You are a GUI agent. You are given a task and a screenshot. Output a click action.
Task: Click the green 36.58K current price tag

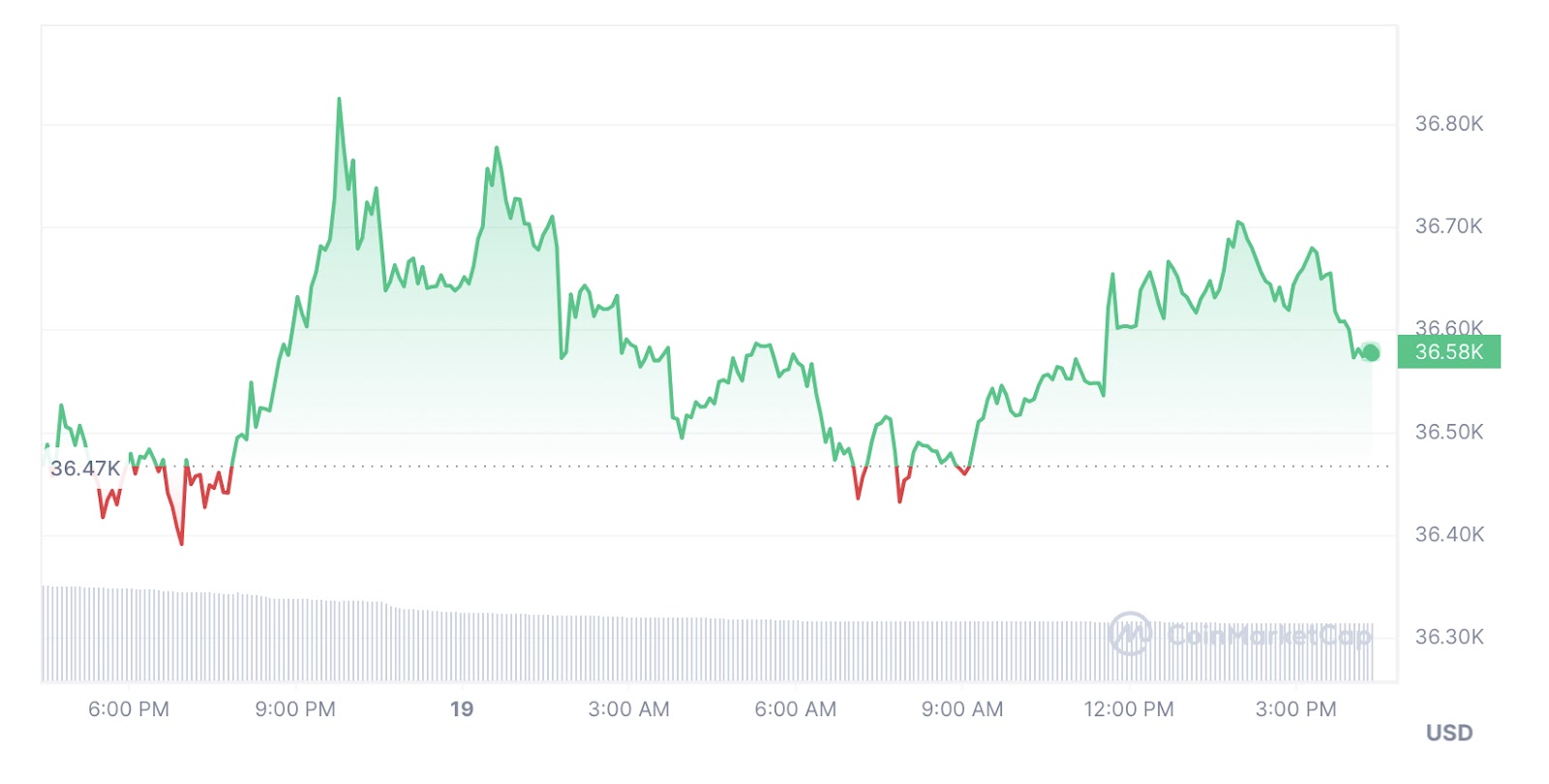1448,352
